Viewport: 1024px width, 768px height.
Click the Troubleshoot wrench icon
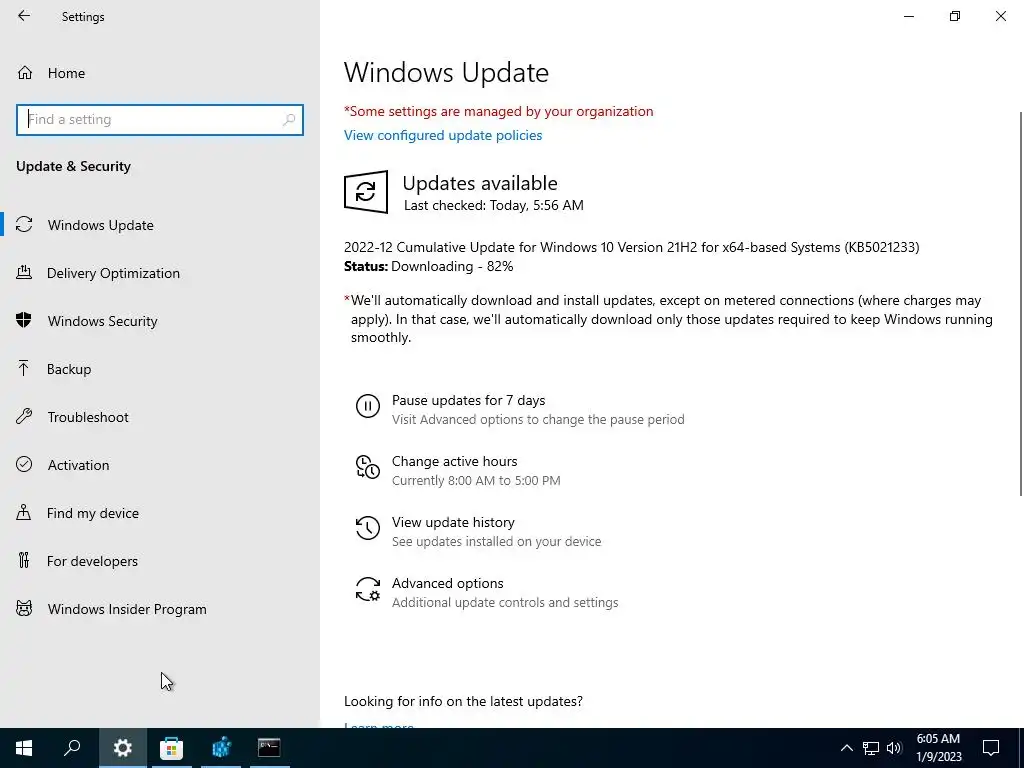pyautogui.click(x=24, y=416)
